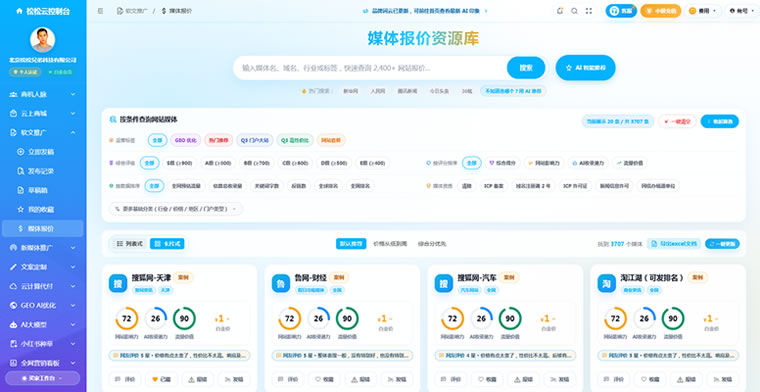Select the S级(≥900) rating filter
The width and height of the screenshot is (760, 392).
click(x=179, y=163)
